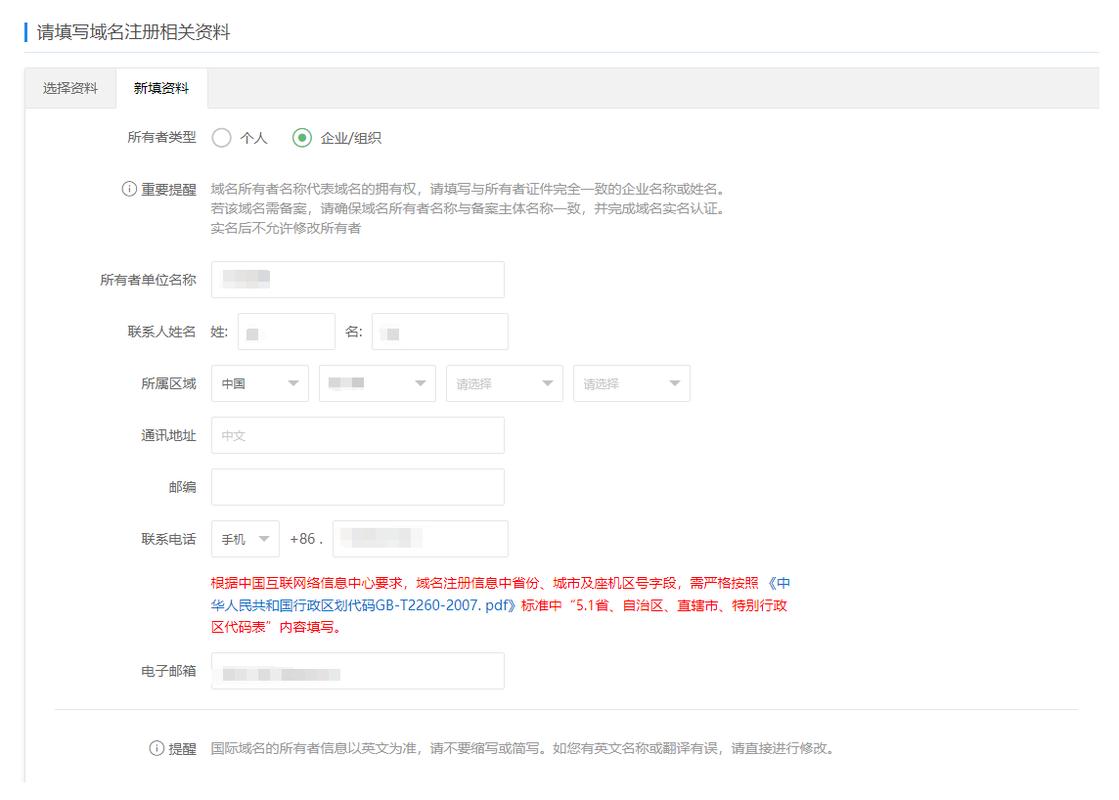Viewport: 1119px width, 800px height.
Task: Click the 联系人姓名 label text
Action: (x=161, y=332)
